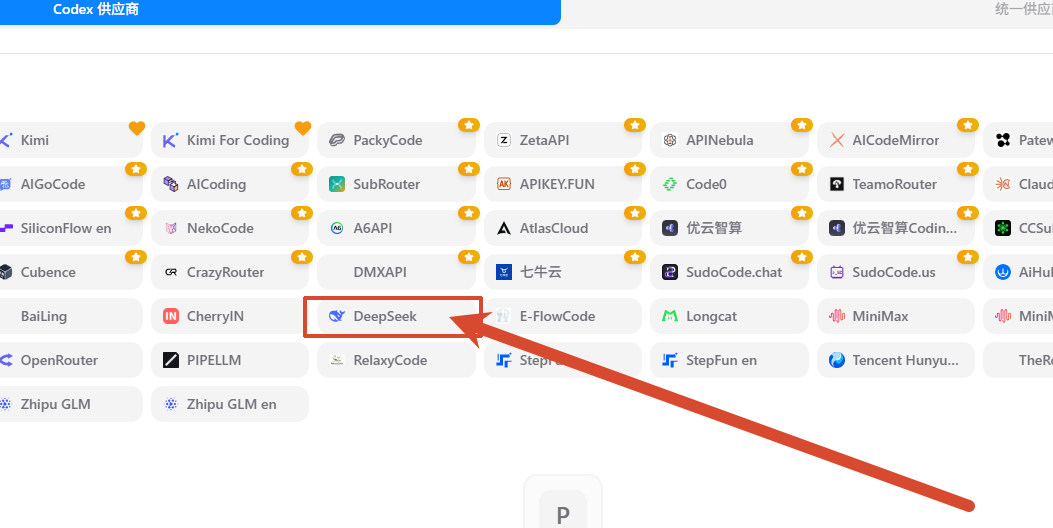Click the AtlasCloud triangle logo icon
The width and height of the screenshot is (1053, 528).
(504, 228)
